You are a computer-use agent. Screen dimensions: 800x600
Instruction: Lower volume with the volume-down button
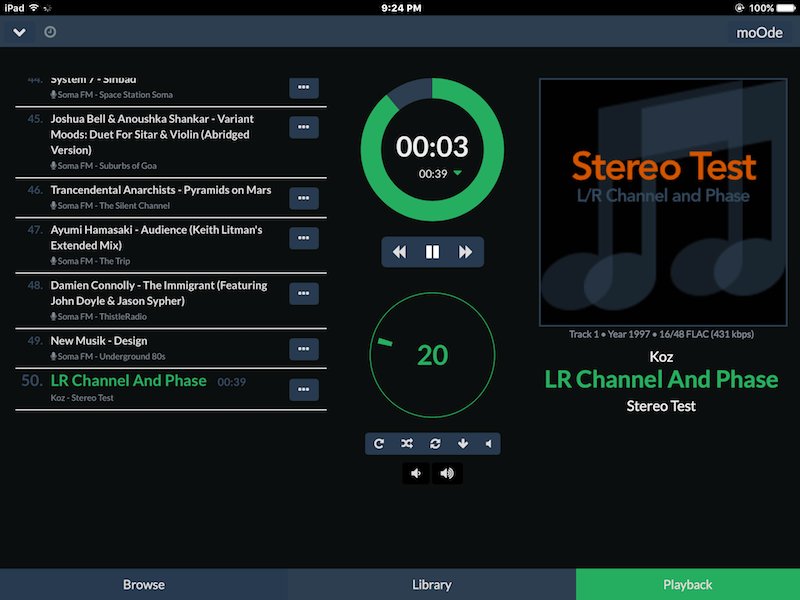coord(416,473)
